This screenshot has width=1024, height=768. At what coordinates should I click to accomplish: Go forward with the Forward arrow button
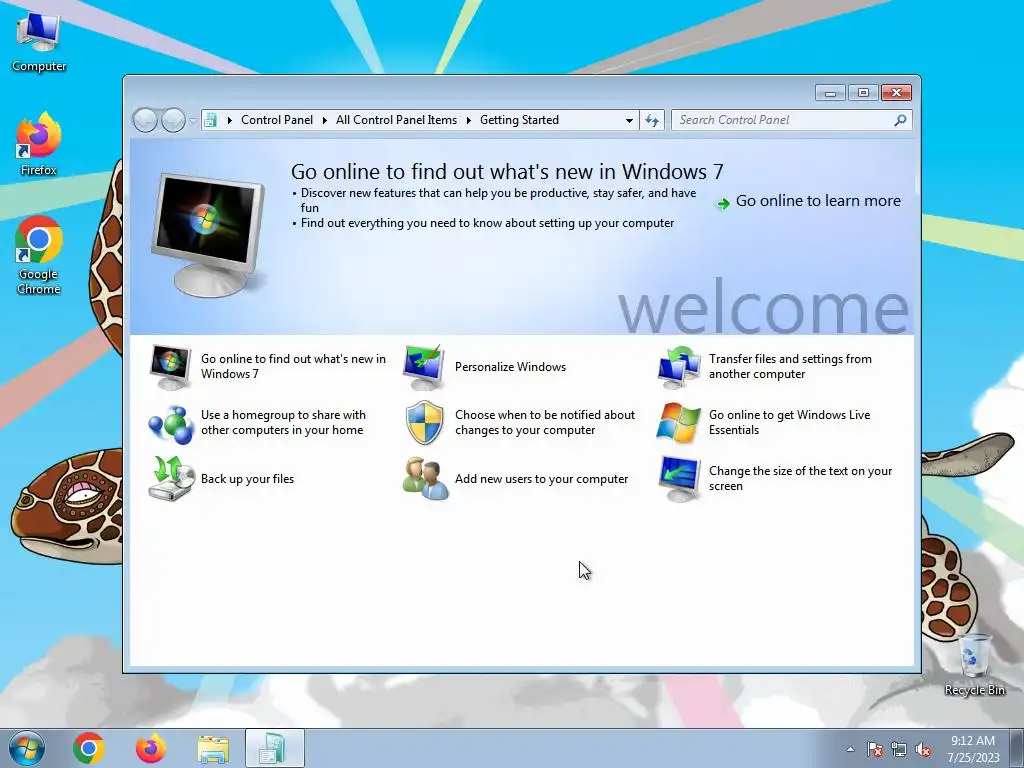173,120
